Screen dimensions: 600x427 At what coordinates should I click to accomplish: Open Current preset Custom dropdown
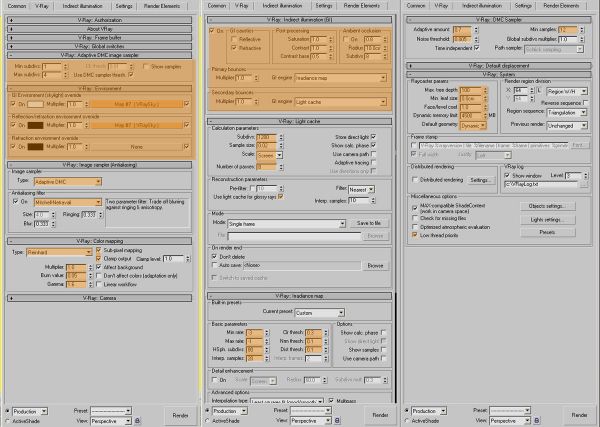click(x=320, y=313)
